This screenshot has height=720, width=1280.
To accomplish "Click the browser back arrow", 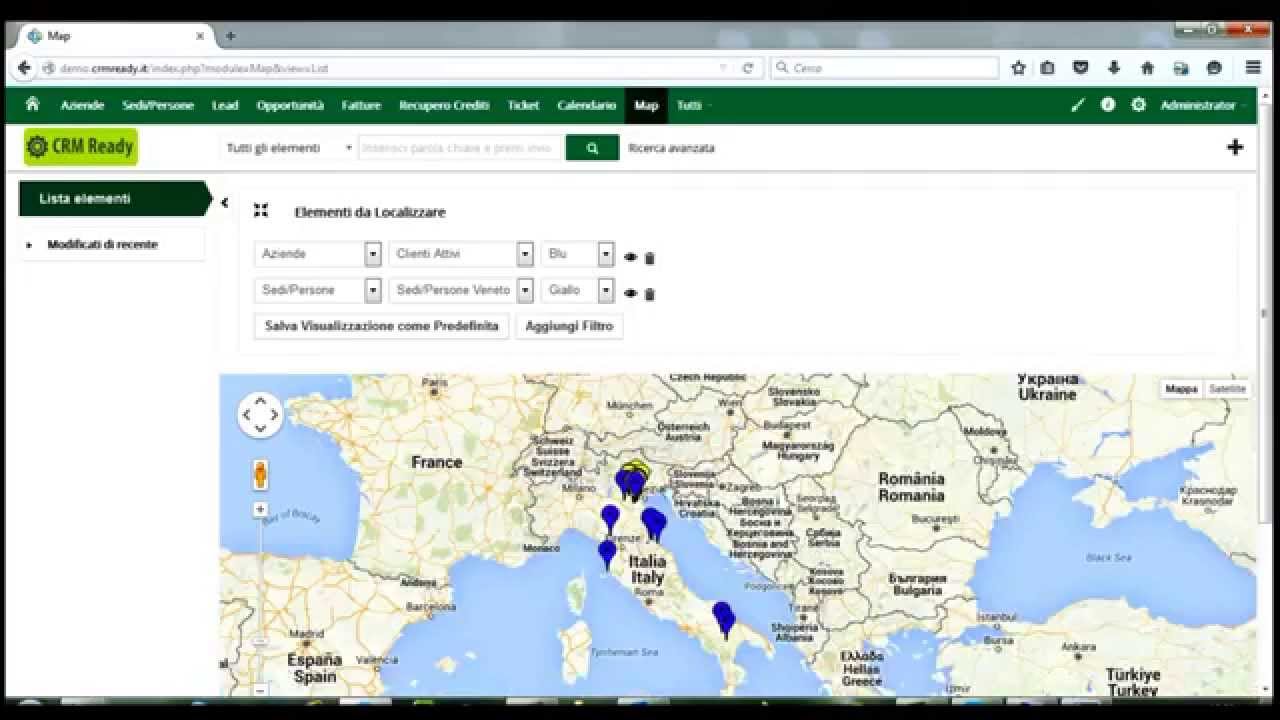I will tap(24, 68).
